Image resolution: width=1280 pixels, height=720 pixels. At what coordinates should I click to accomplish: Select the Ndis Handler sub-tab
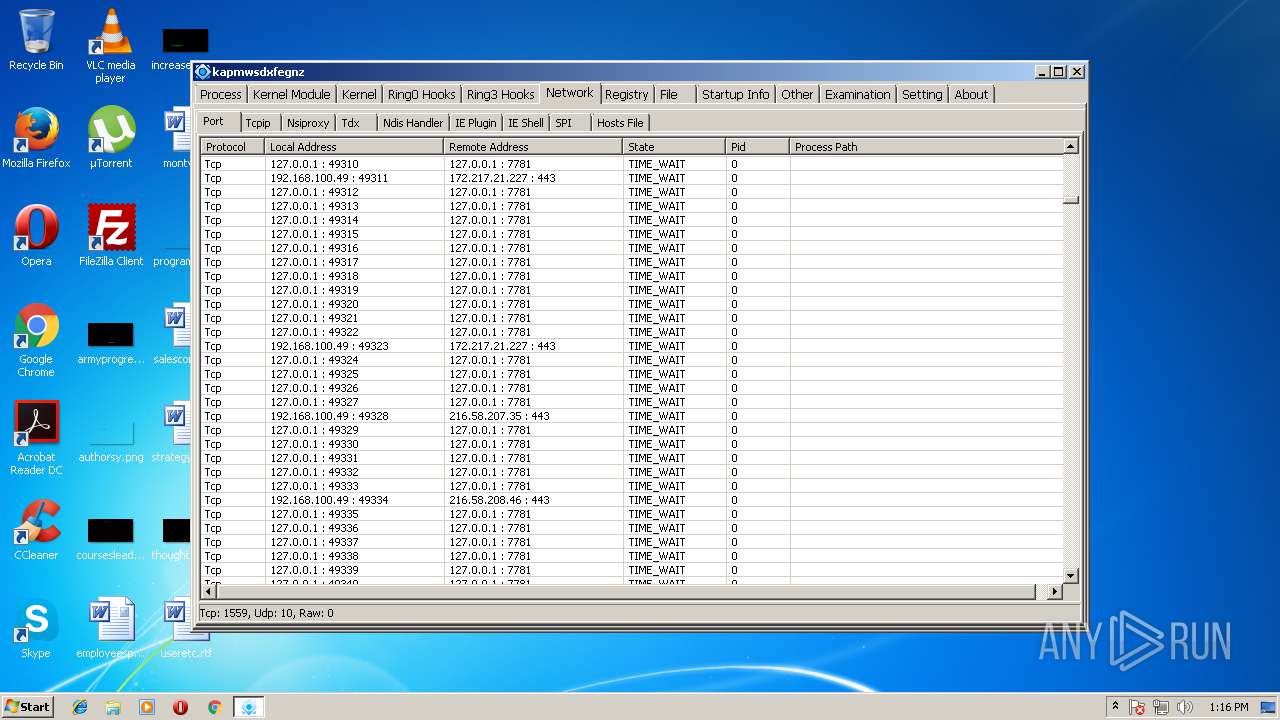(413, 123)
